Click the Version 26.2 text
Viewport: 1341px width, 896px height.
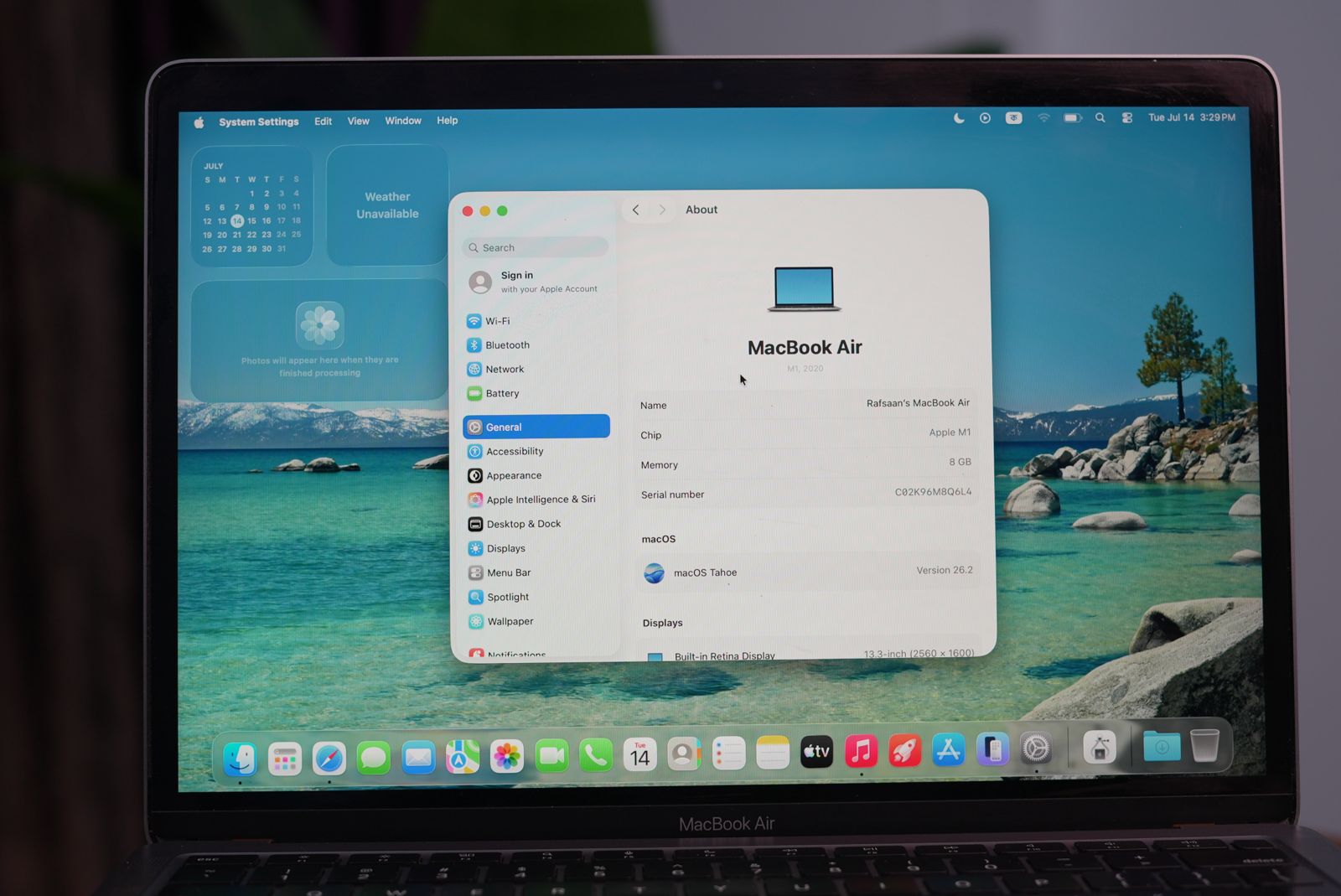(945, 570)
